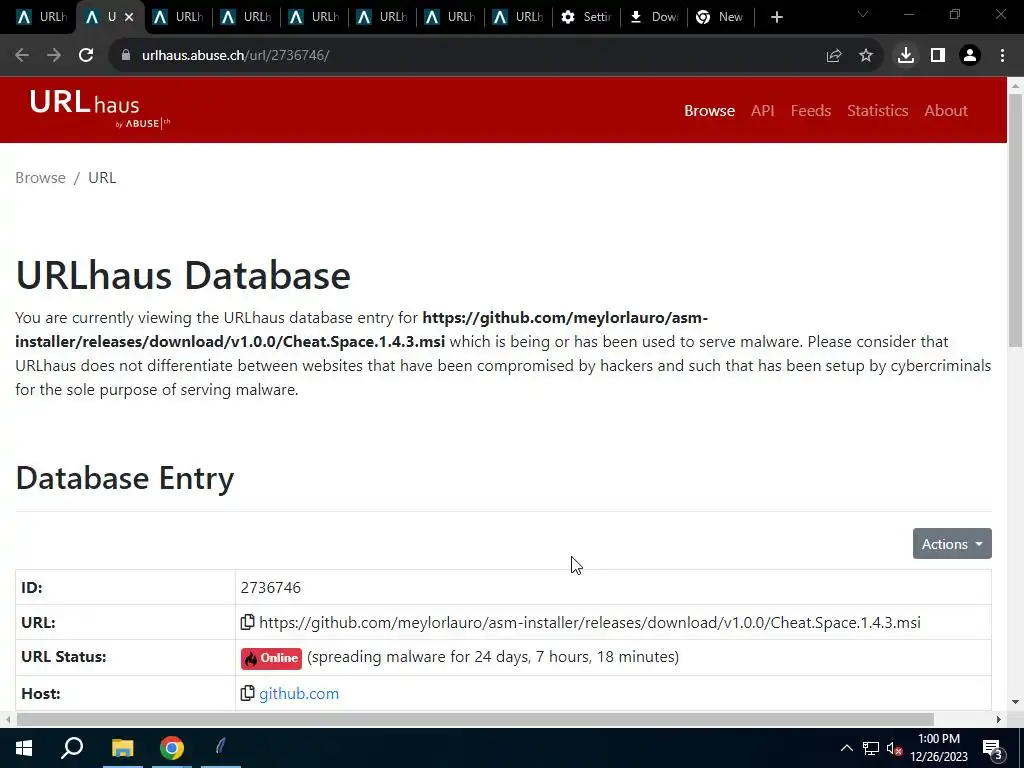
Task: Open the Feeds navigation link
Action: [x=810, y=110]
